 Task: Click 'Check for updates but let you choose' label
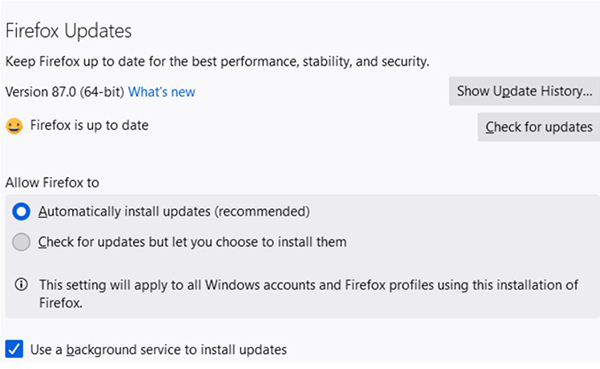192,242
